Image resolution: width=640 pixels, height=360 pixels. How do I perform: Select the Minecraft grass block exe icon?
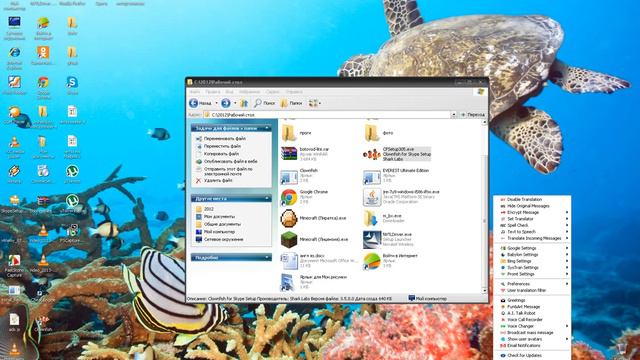[289, 240]
